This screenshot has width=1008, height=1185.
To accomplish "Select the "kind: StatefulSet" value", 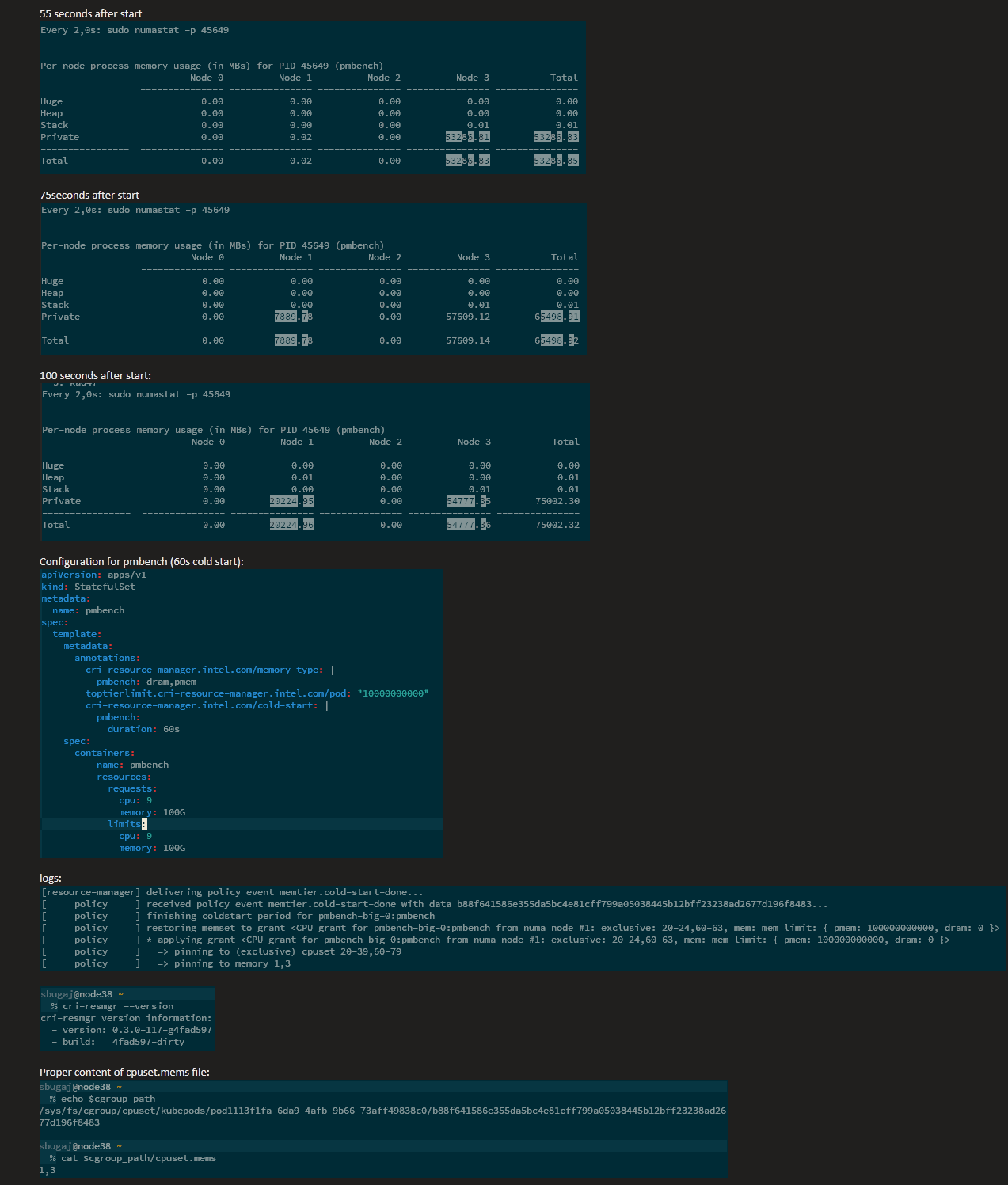I will [x=103, y=587].
